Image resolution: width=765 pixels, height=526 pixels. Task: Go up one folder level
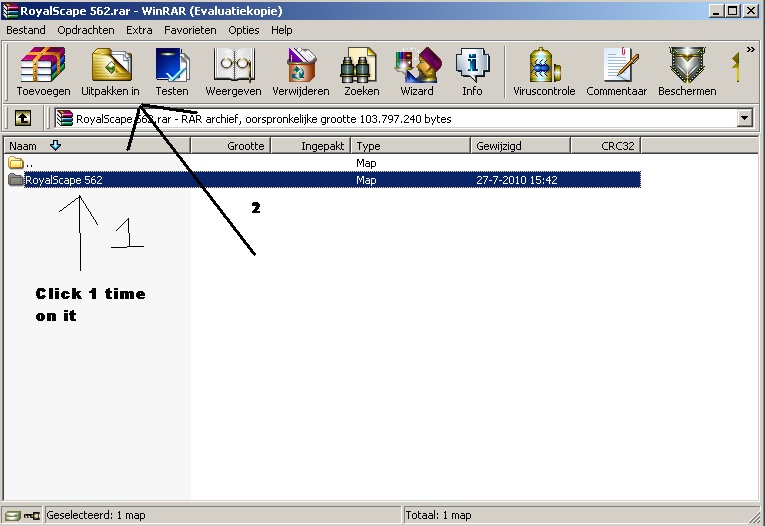tap(23, 118)
